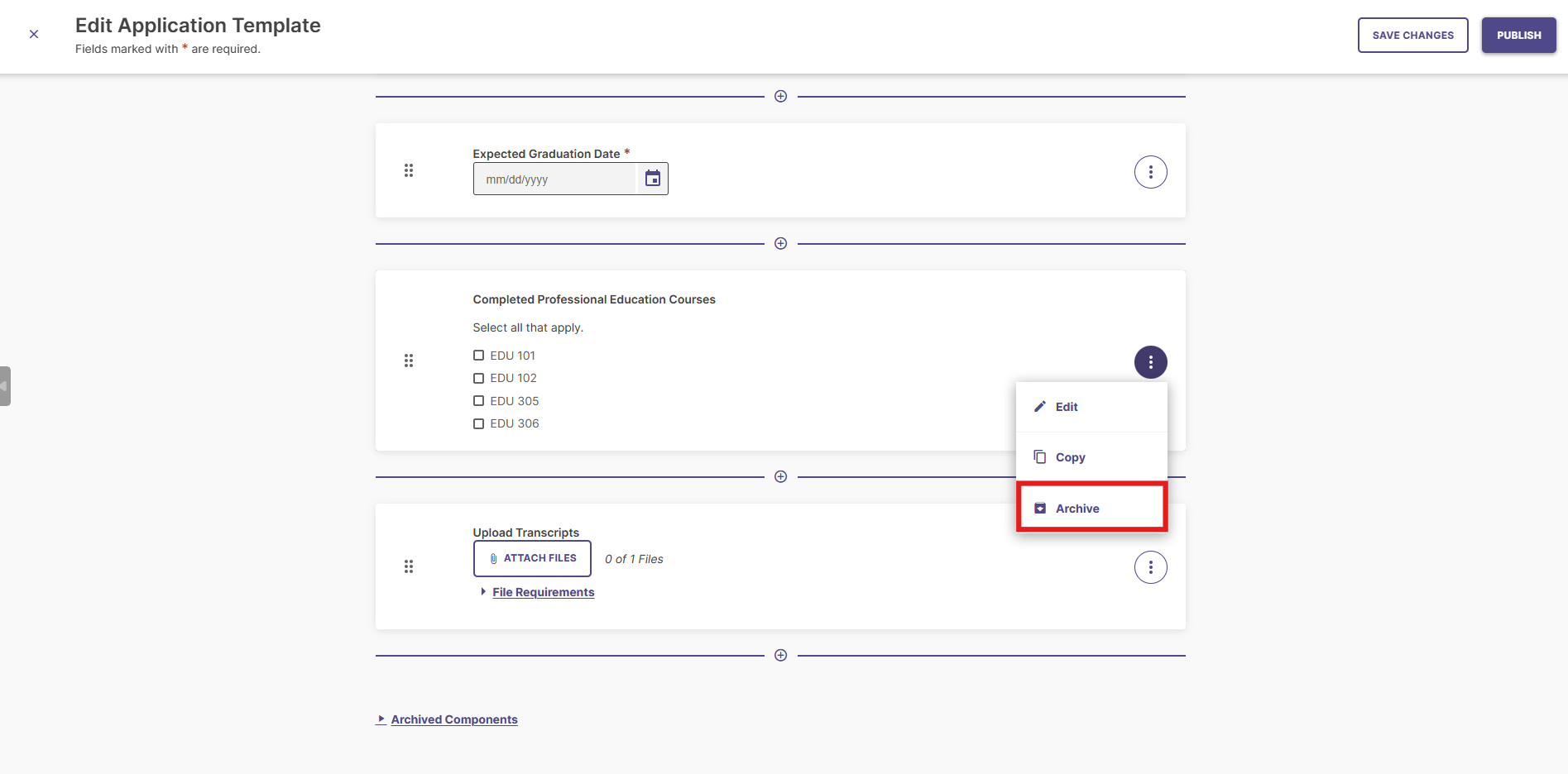
Task: Expand File Requirements details
Action: pyautogui.click(x=543, y=592)
